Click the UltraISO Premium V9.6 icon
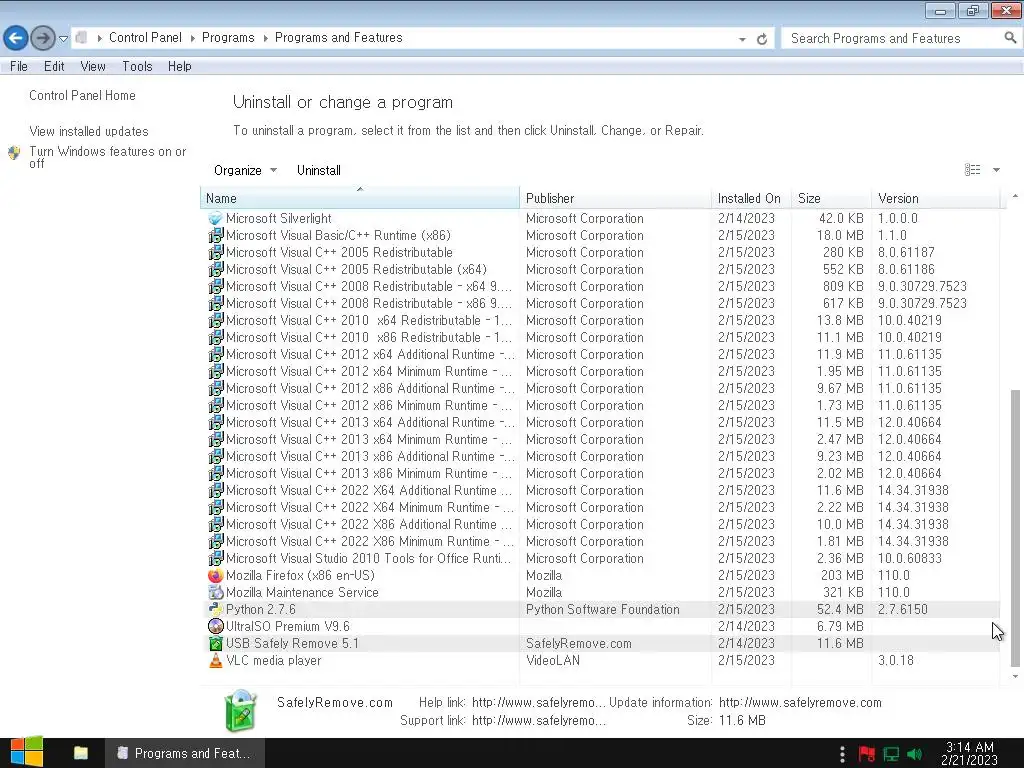The width and height of the screenshot is (1024, 768). point(216,626)
